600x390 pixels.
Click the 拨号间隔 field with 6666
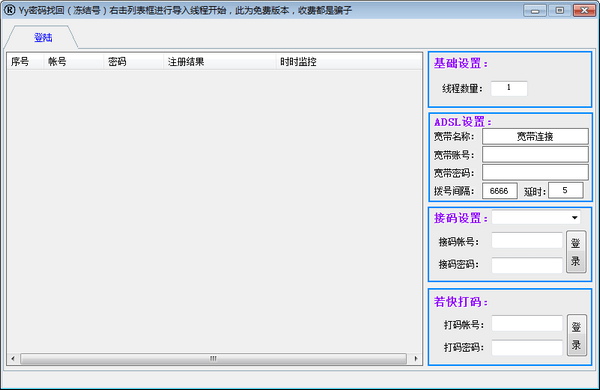[499, 191]
